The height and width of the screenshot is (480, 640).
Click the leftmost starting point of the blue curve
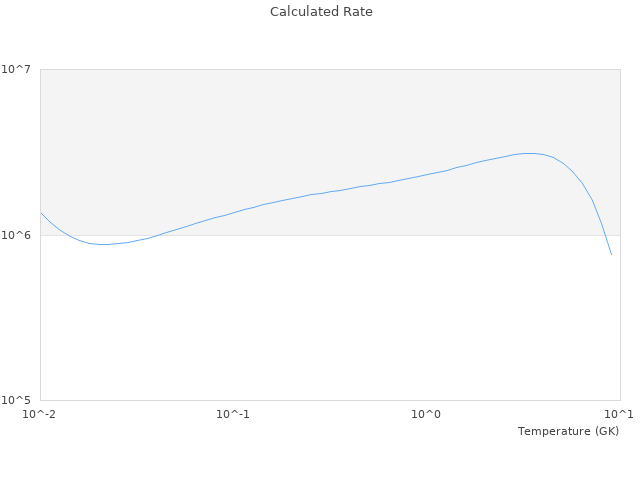[x=41, y=213]
